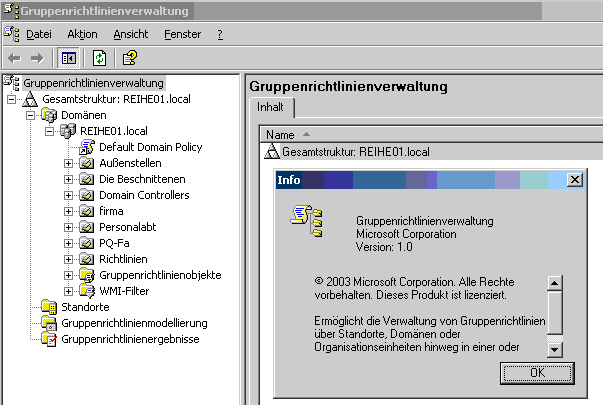Expand the firma node

pos(68,212)
